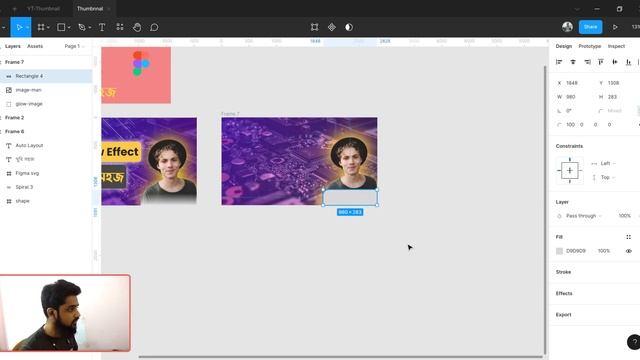The height and width of the screenshot is (360, 640).
Task: Hide the D9D9D9 fill with eye icon
Action: pos(629,251)
